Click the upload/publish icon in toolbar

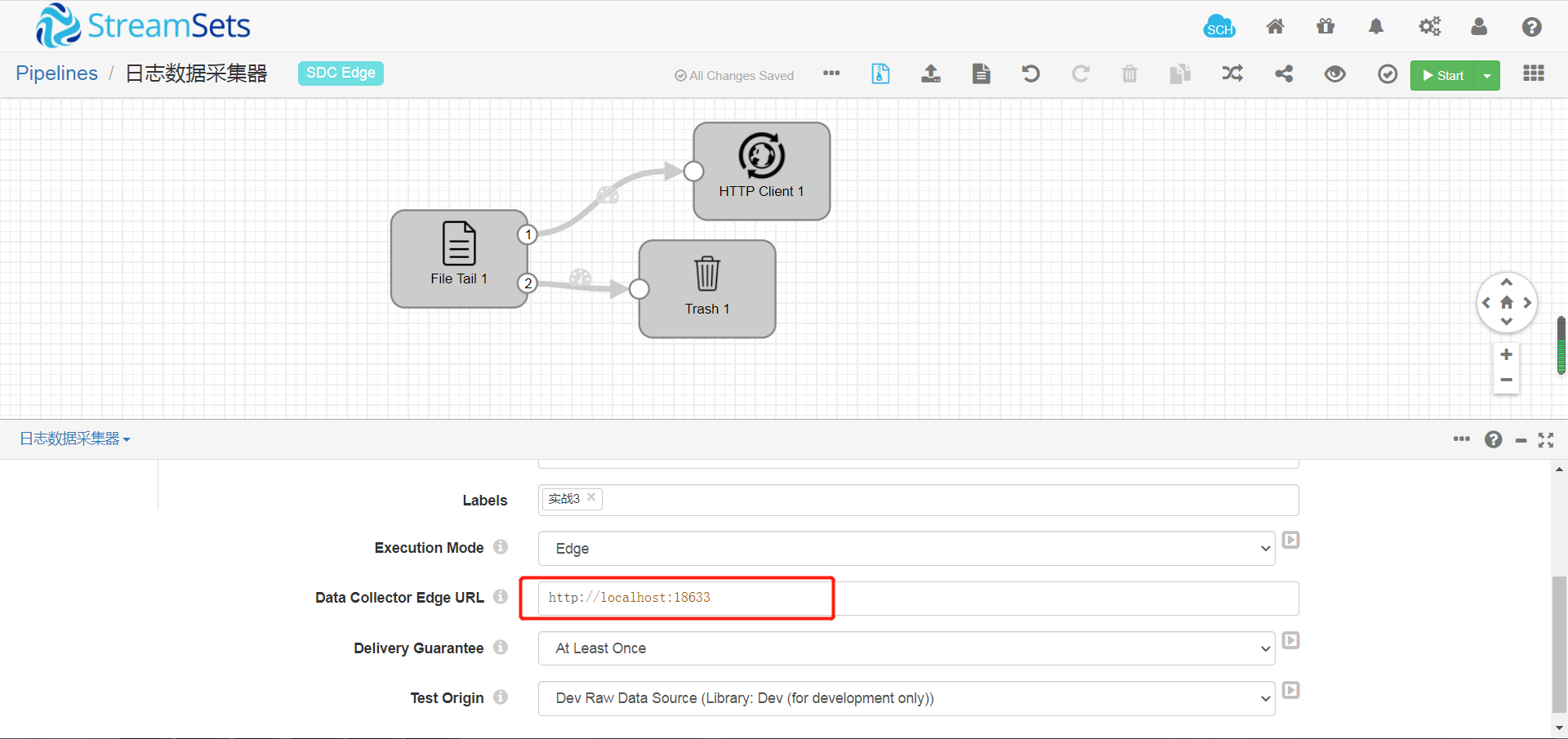(931, 74)
